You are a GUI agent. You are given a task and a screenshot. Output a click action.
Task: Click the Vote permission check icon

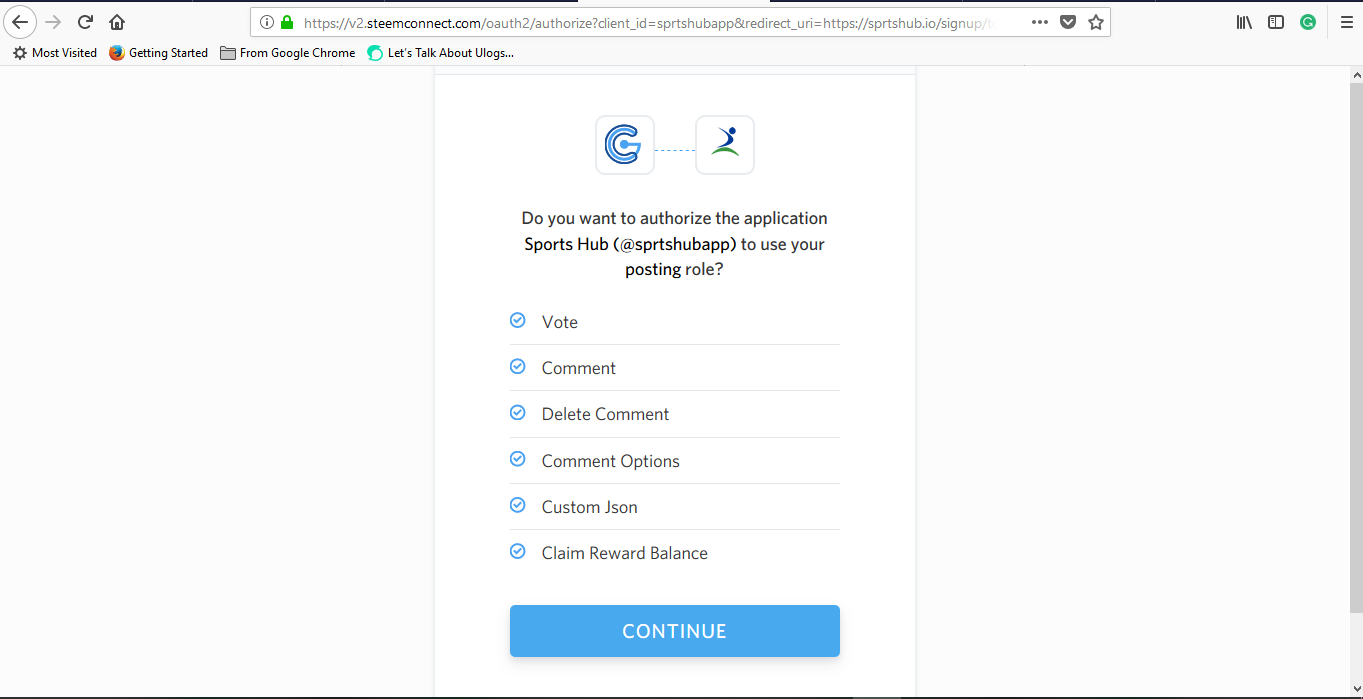coord(518,320)
